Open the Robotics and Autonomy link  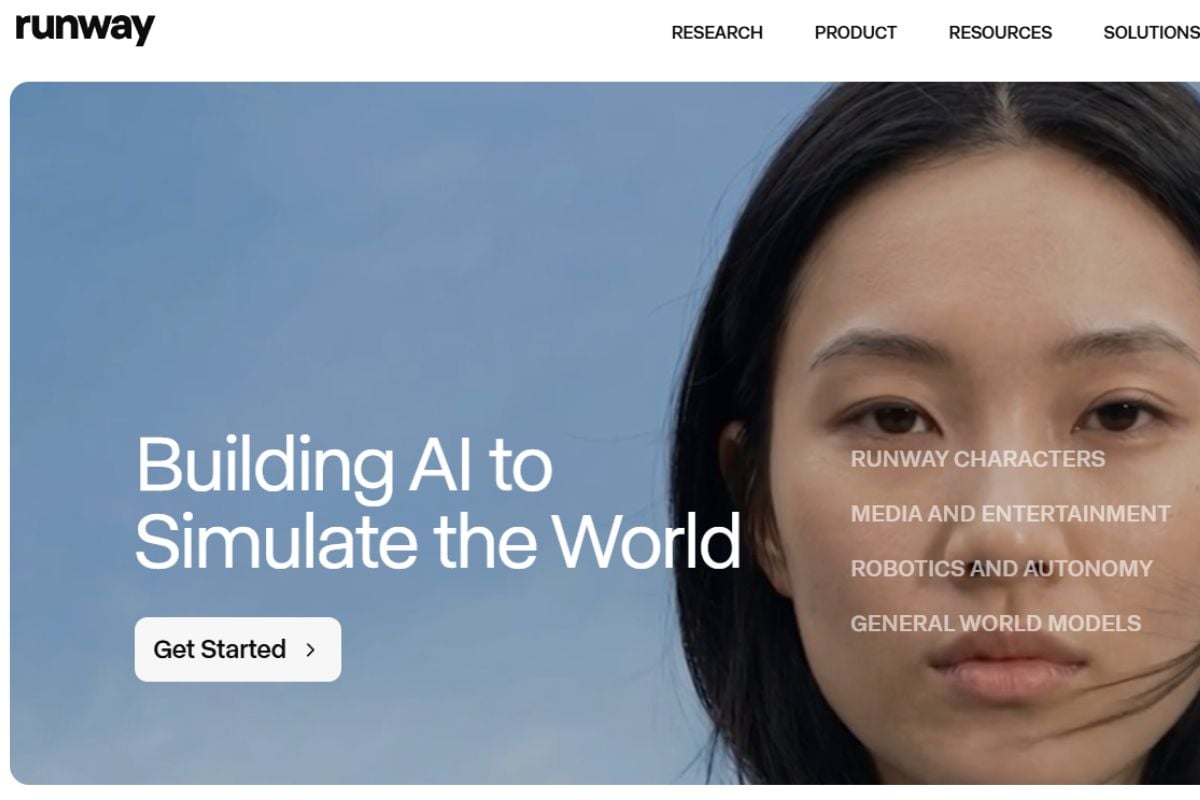pos(1001,568)
